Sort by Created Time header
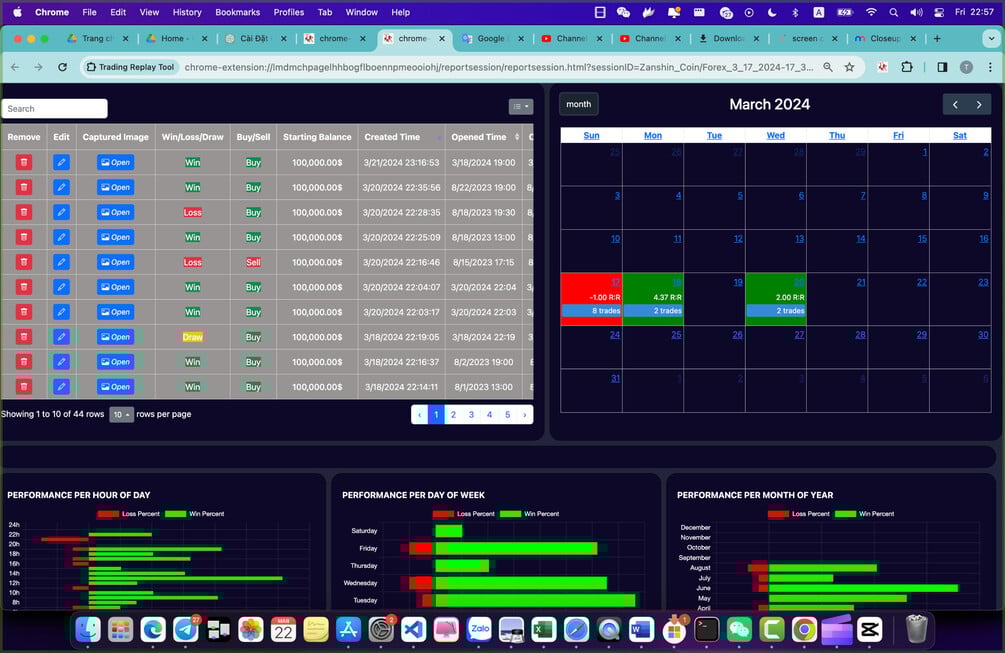This screenshot has height=653, width=1005. tap(402, 136)
